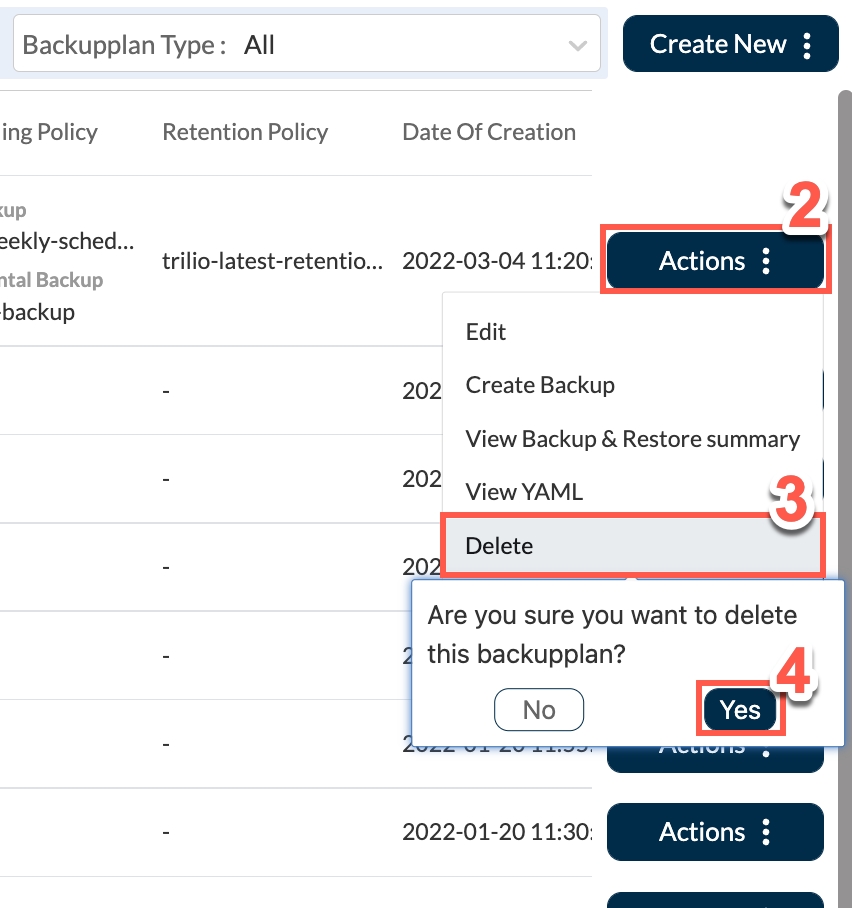This screenshot has height=908, width=858.
Task: Click the three-dot icon in the top Actions button
Action: pos(767,262)
